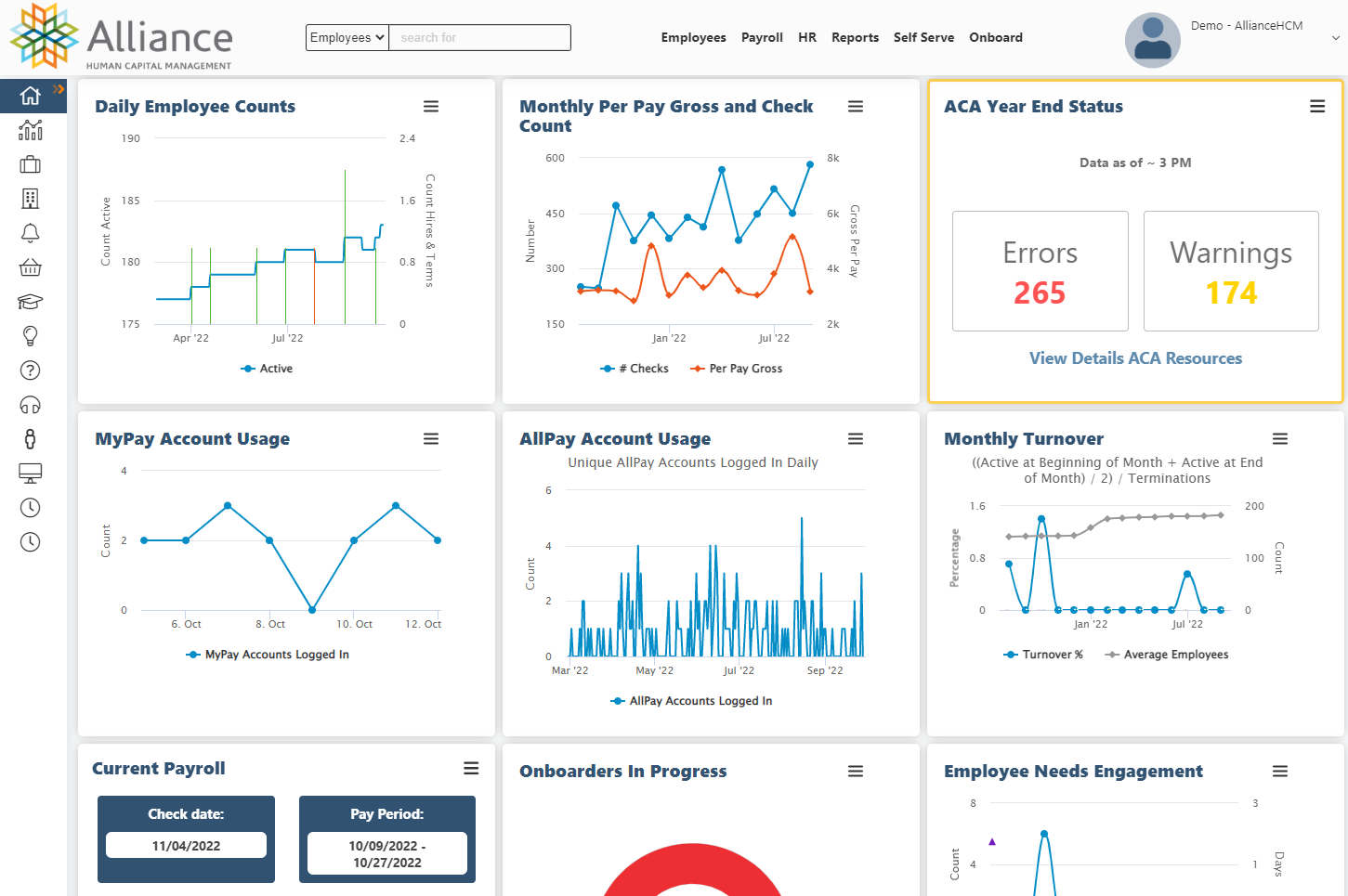Image resolution: width=1348 pixels, height=896 pixels.
Task: Open the user account dropdown arrow
Action: 1335,38
